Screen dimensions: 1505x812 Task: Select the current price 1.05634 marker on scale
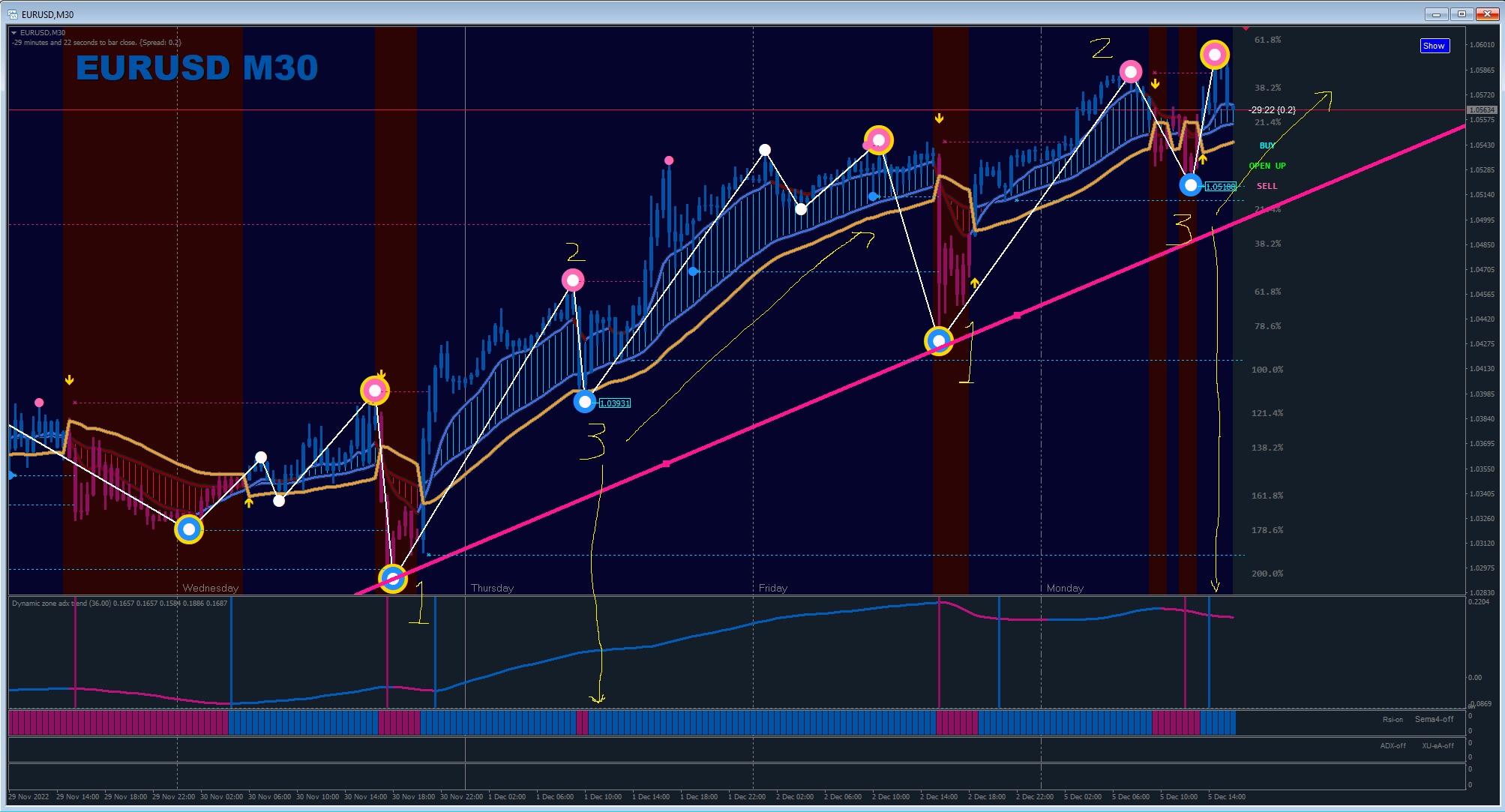(x=1481, y=110)
